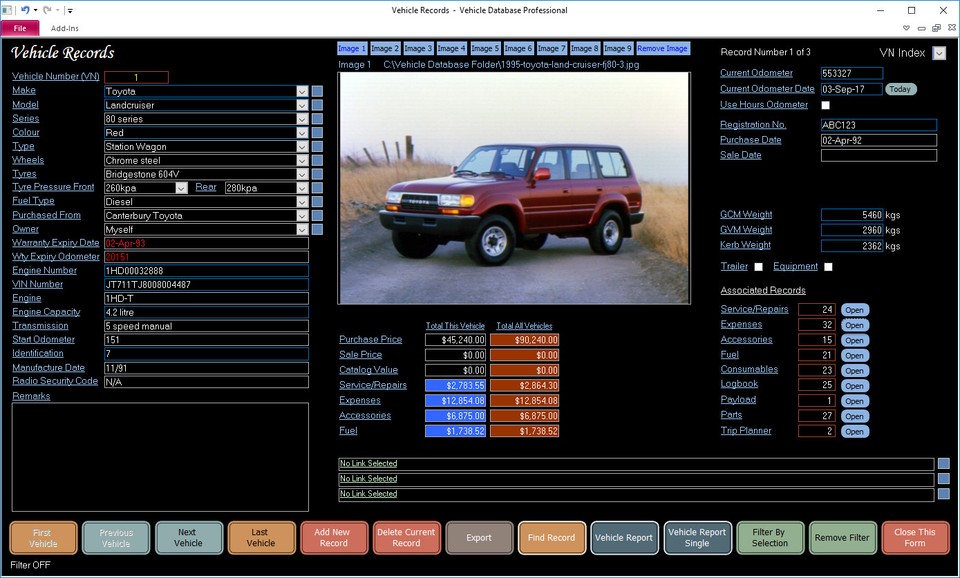960x578 pixels.
Task: Go to Next Vehicle
Action: (189, 538)
